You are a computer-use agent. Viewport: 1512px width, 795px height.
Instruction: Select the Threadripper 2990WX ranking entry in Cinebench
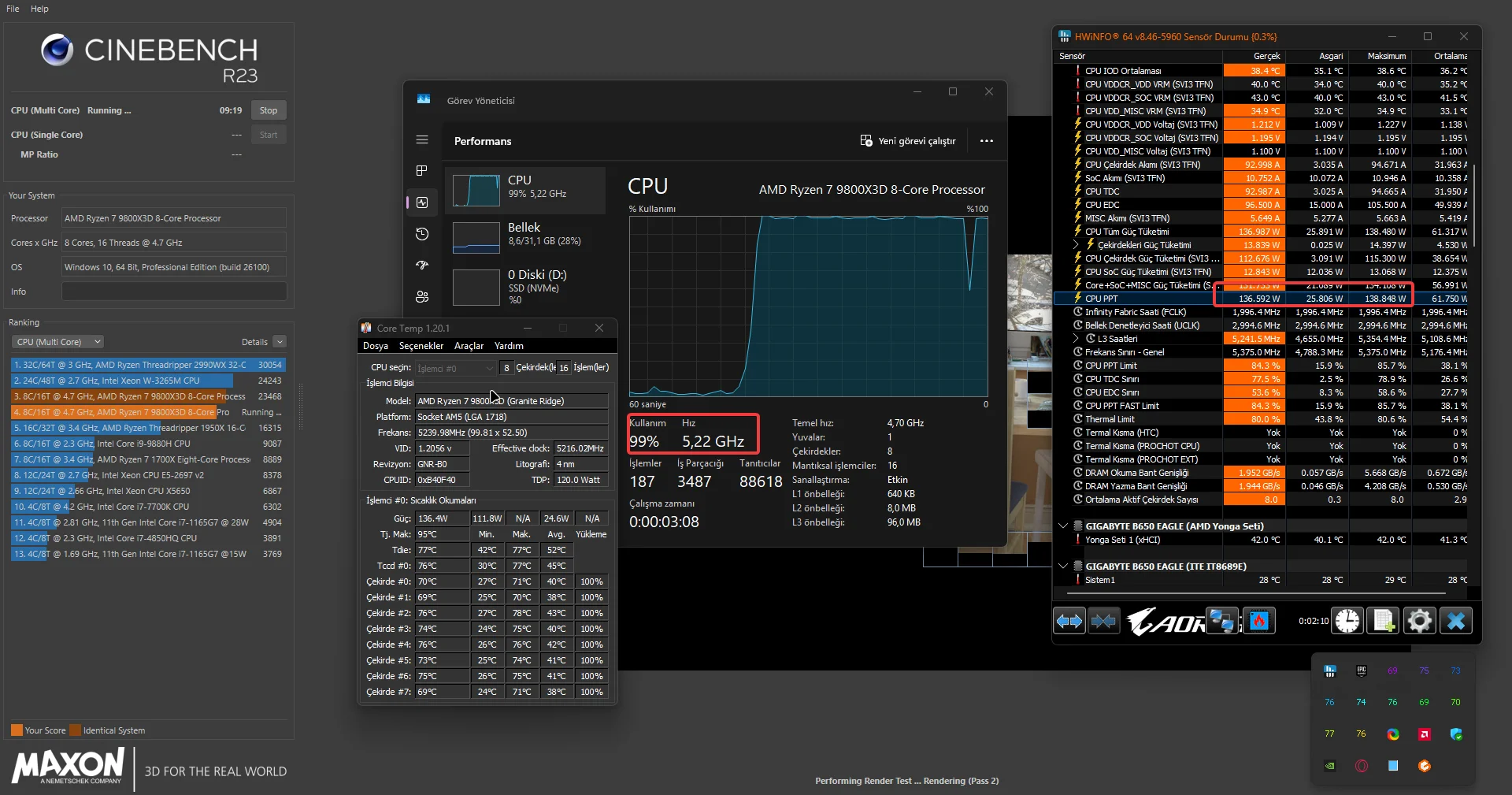148,365
